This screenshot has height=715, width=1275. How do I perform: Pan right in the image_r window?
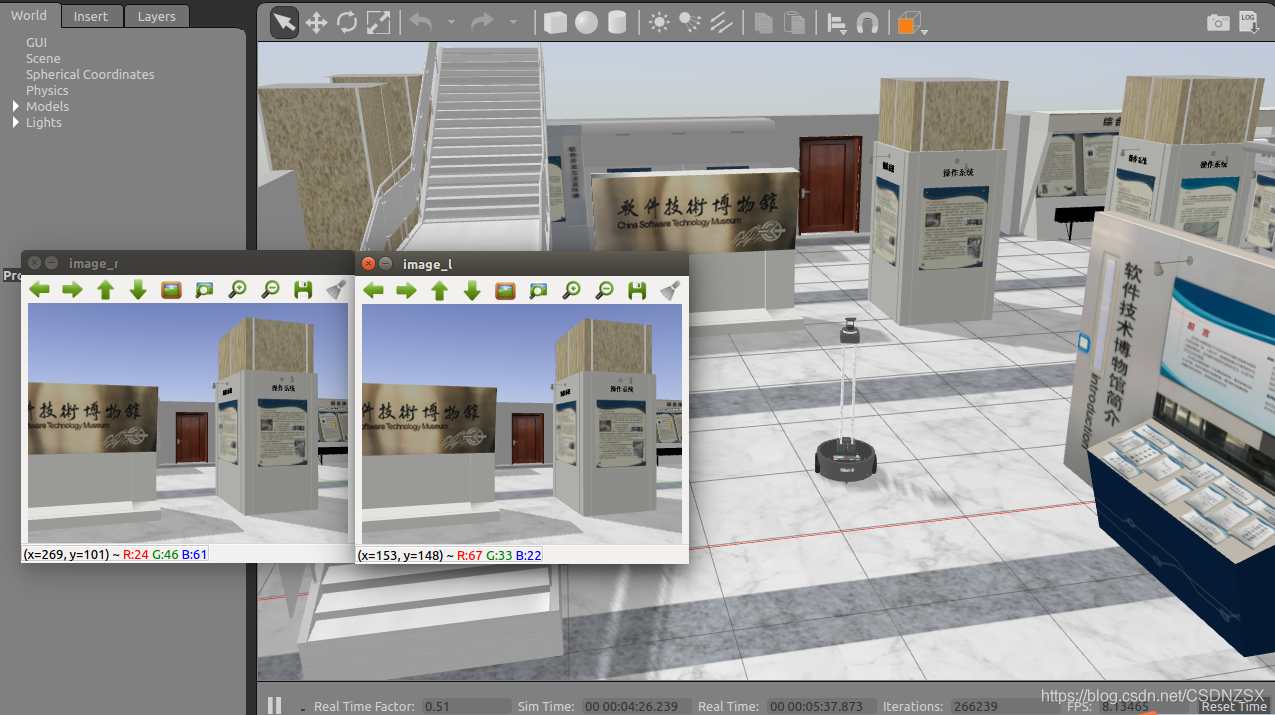pyautogui.click(x=72, y=290)
